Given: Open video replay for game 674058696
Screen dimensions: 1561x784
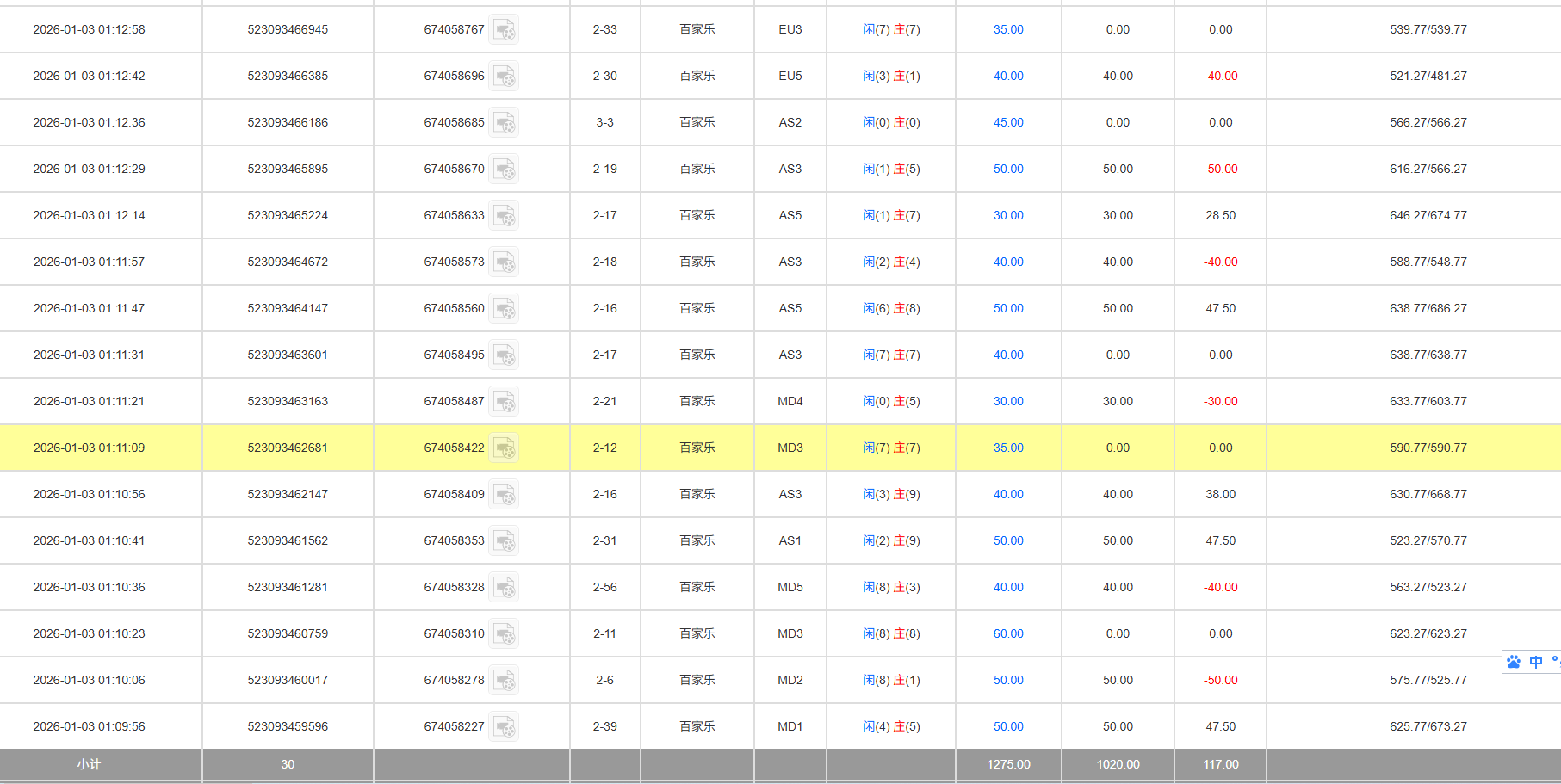Looking at the screenshot, I should point(504,77).
